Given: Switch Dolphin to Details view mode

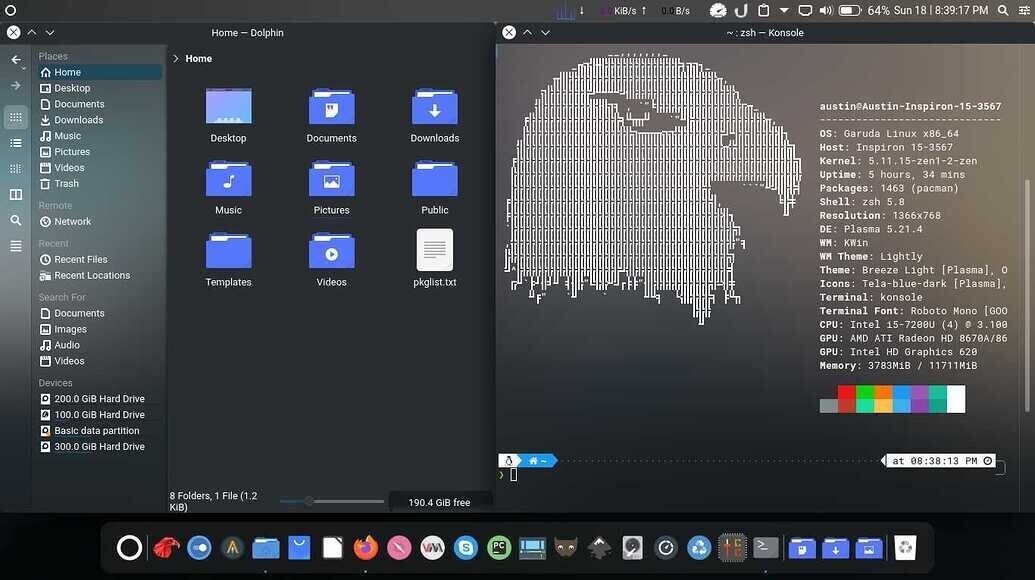Looking at the screenshot, I should click(16, 169).
